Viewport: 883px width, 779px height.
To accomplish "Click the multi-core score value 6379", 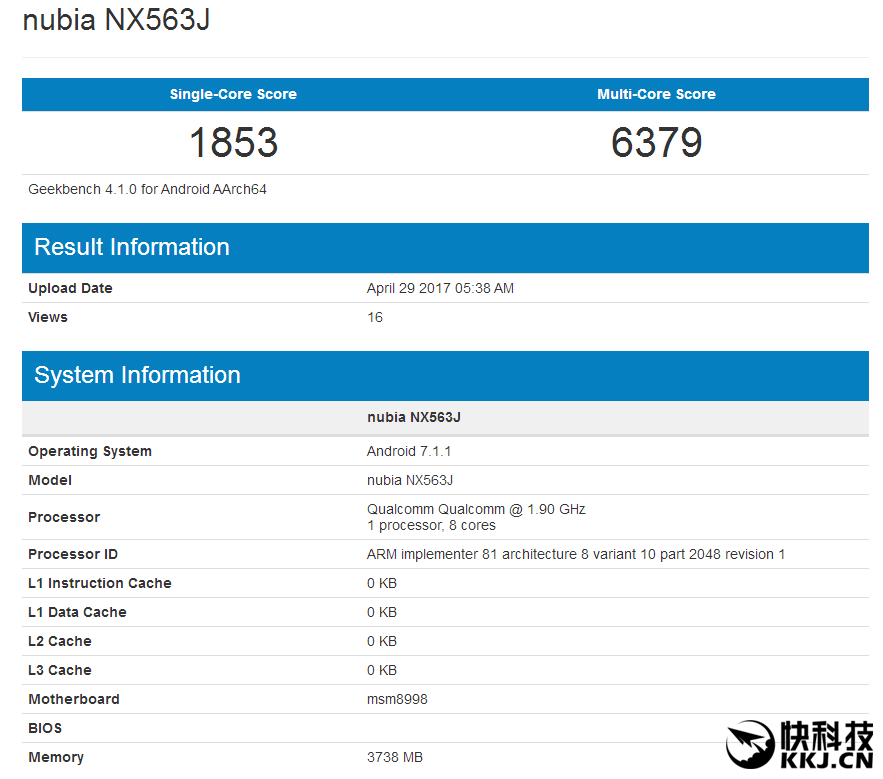I will [656, 143].
